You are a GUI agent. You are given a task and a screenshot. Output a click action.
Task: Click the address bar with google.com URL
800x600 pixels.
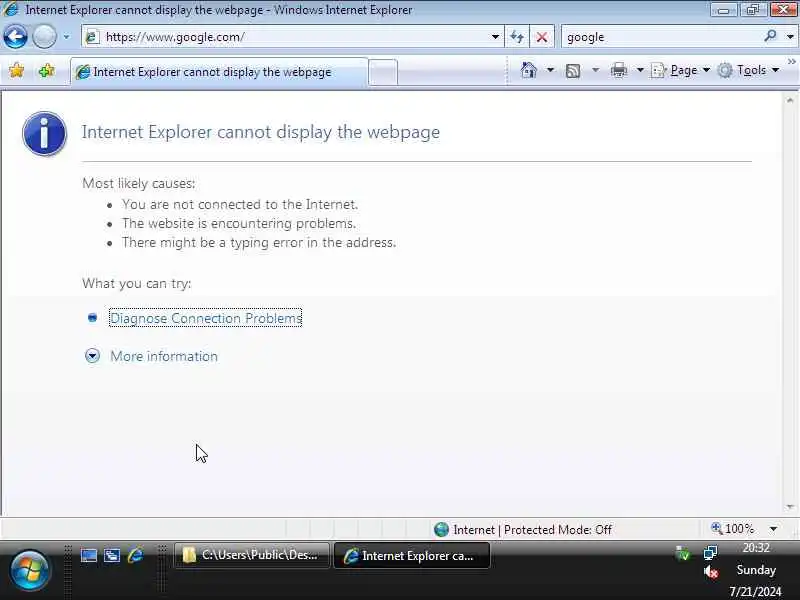coord(292,37)
